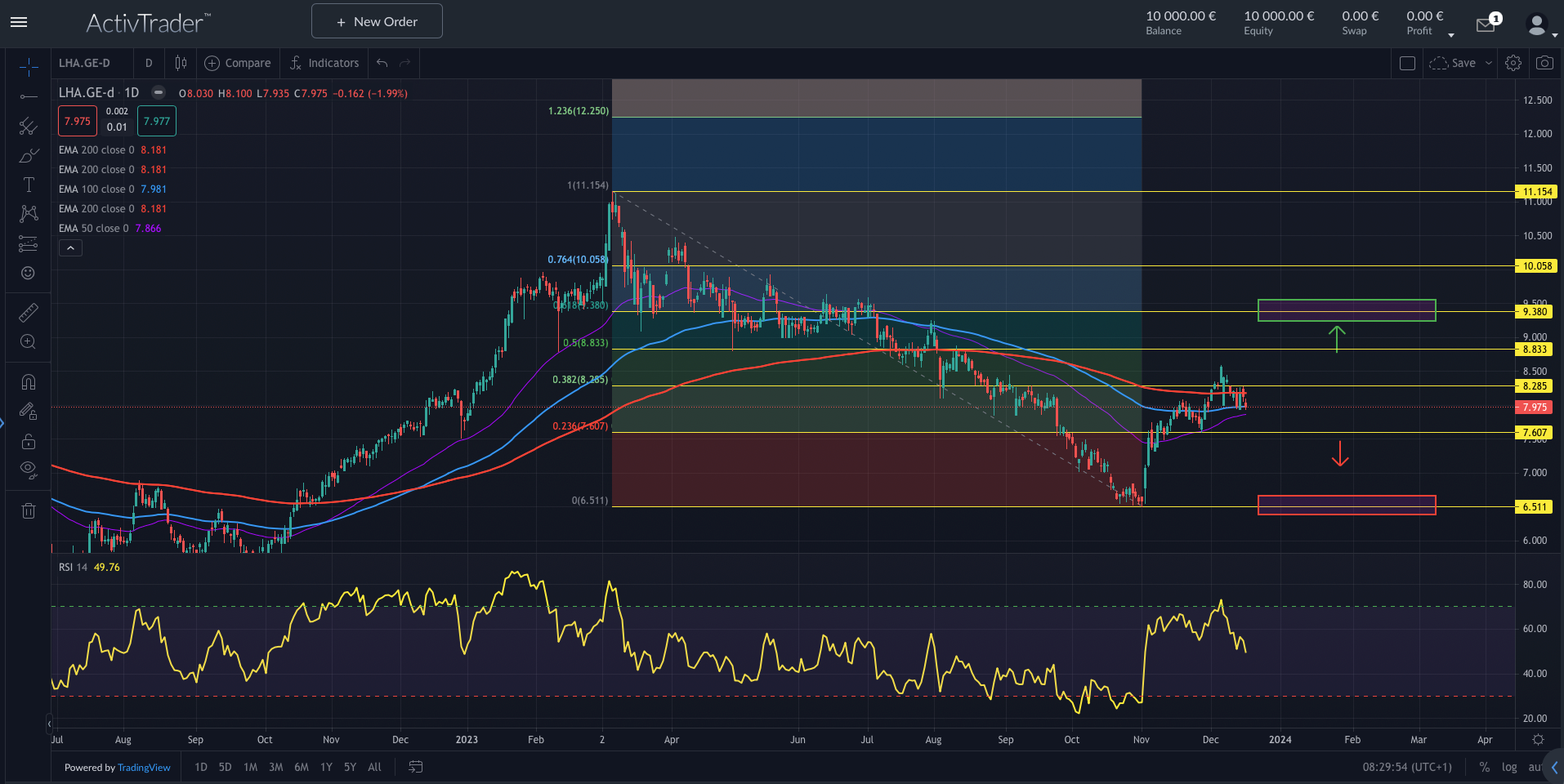
Task: Switch chart range to 6M
Action: pyautogui.click(x=302, y=767)
